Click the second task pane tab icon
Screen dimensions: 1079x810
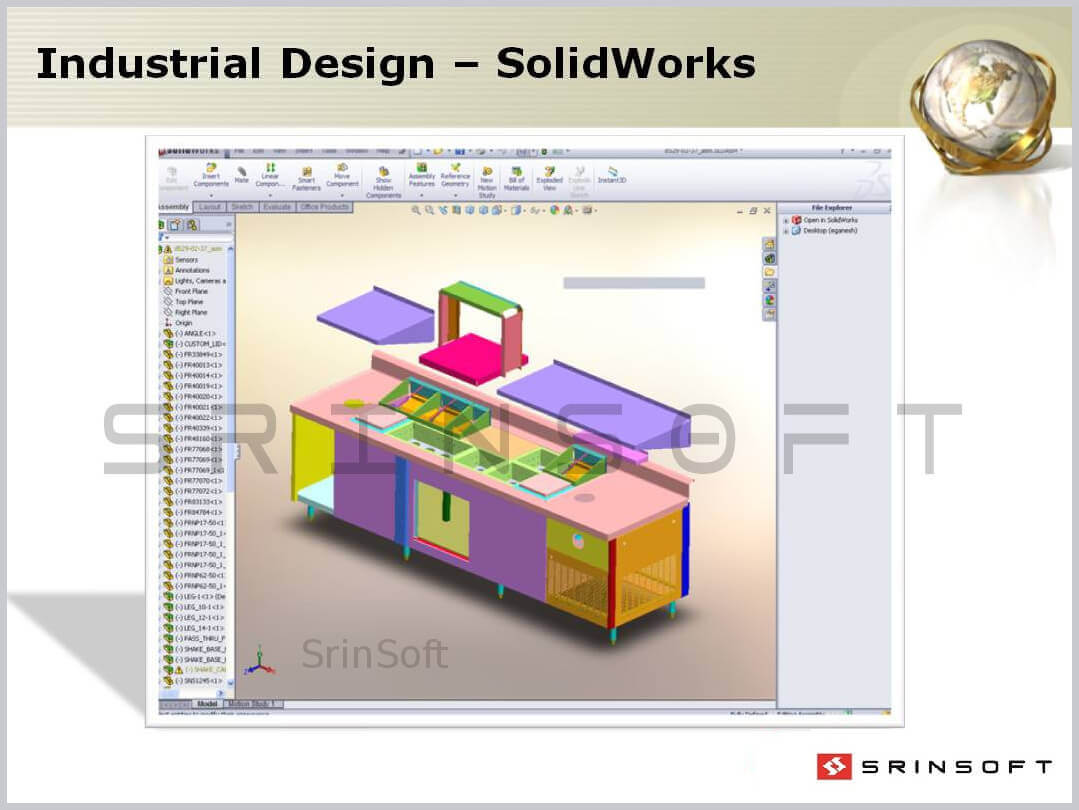(x=769, y=259)
